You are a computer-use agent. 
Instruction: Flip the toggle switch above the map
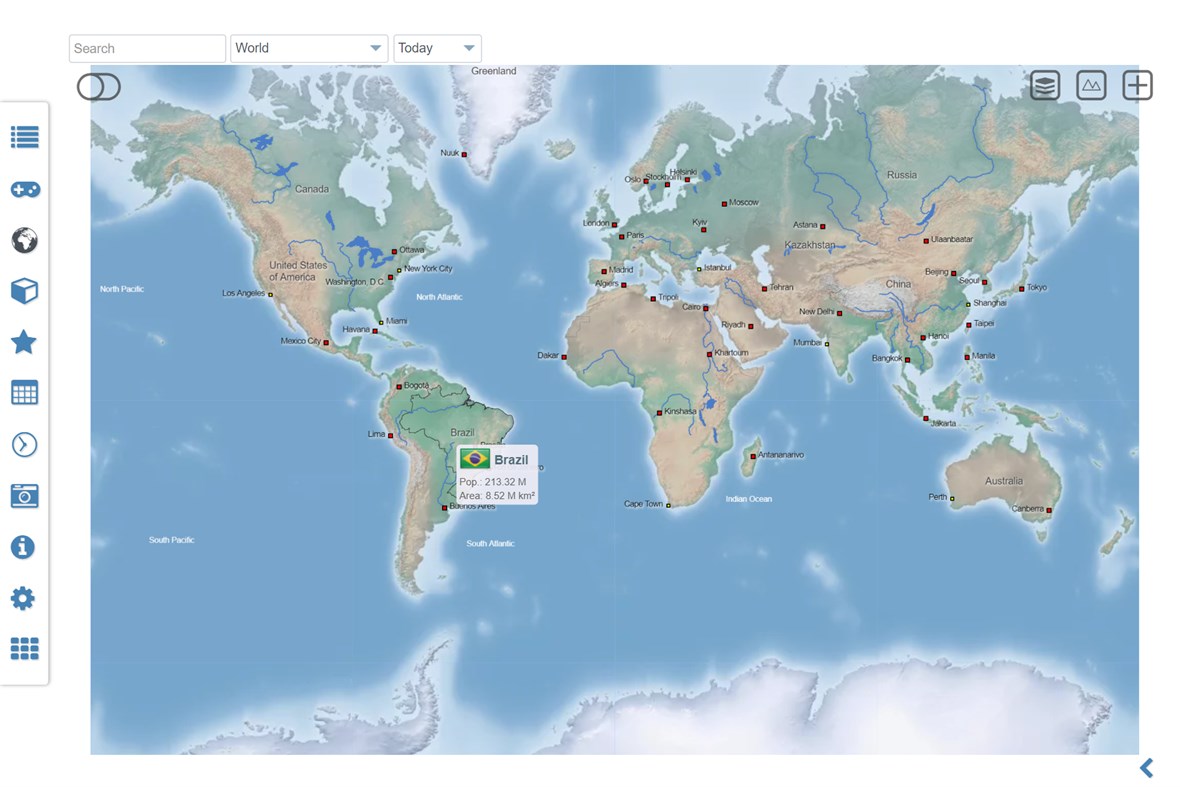[99, 87]
